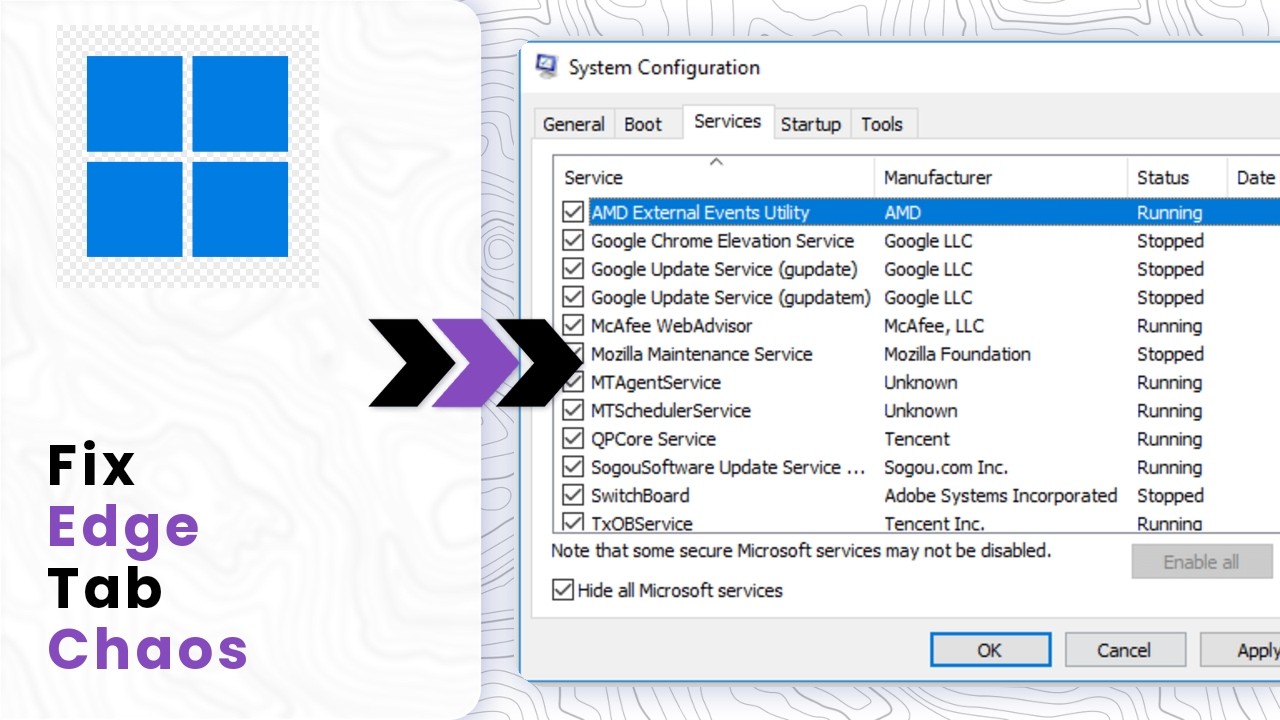Click McAfee, LLC manufacturer cell
Screen dimensions: 1280x720
934,325
